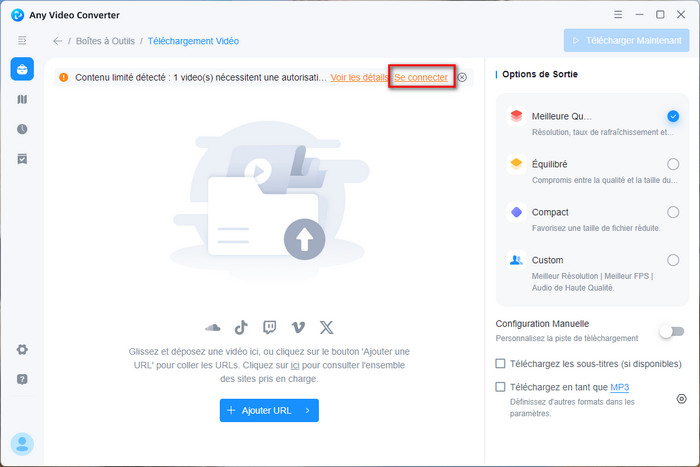Click the Ajouter URL button
This screenshot has width=700, height=467.
[269, 410]
